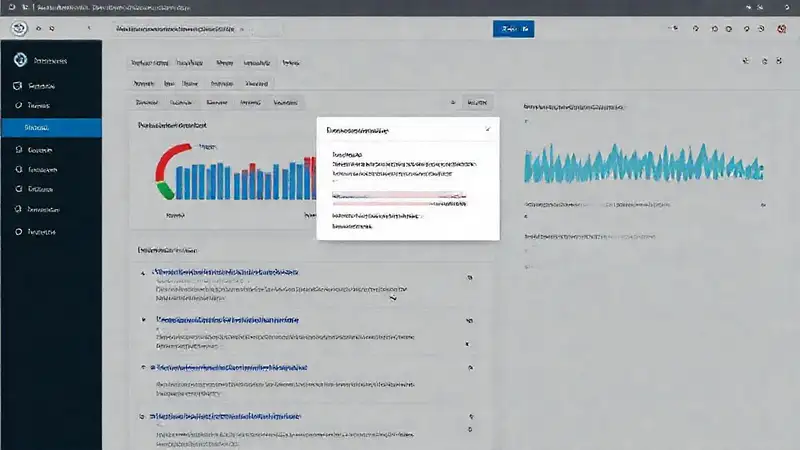Click the round emblem icon heading the dark sidebar
The image size is (800, 450).
17,60
